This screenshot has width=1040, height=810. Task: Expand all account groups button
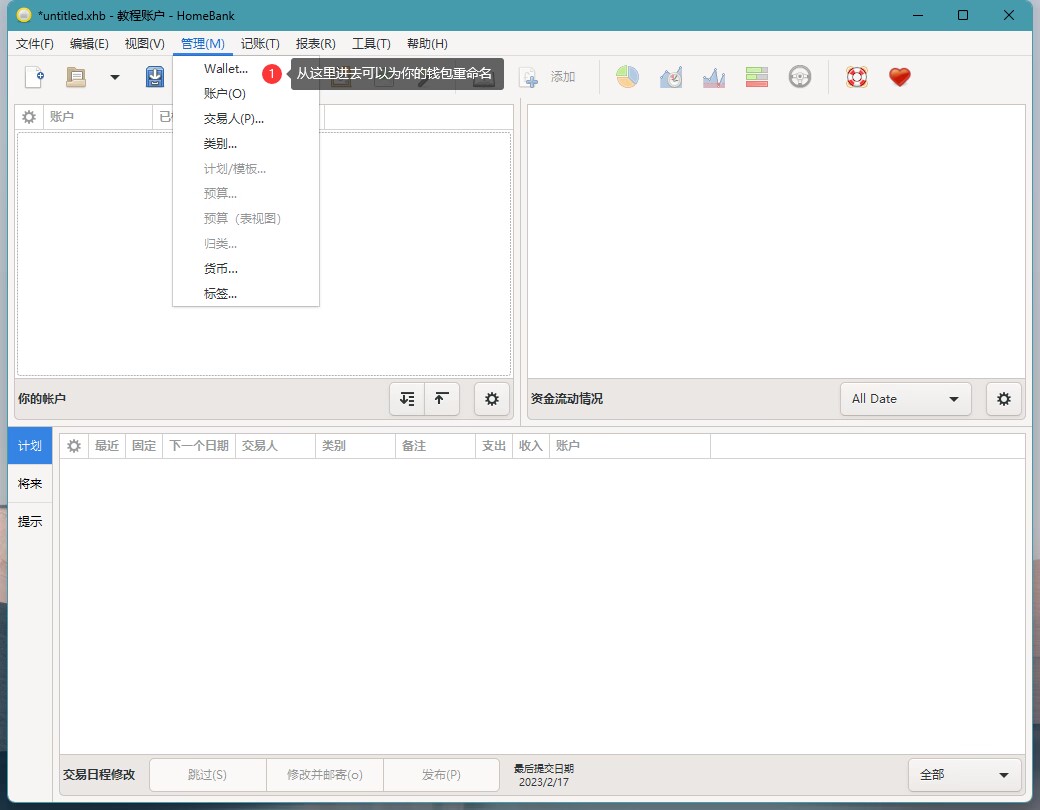(407, 398)
